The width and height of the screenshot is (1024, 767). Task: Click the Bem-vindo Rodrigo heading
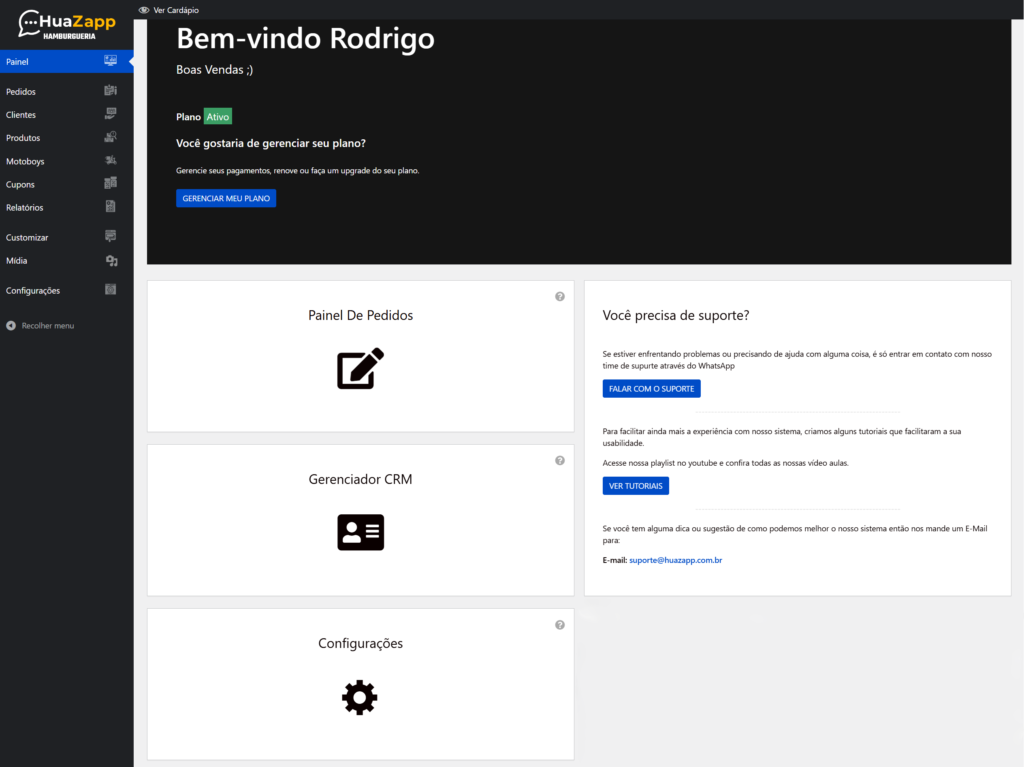pos(305,39)
